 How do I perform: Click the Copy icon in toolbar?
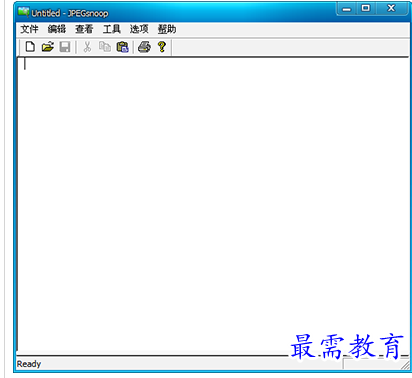pyautogui.click(x=105, y=47)
